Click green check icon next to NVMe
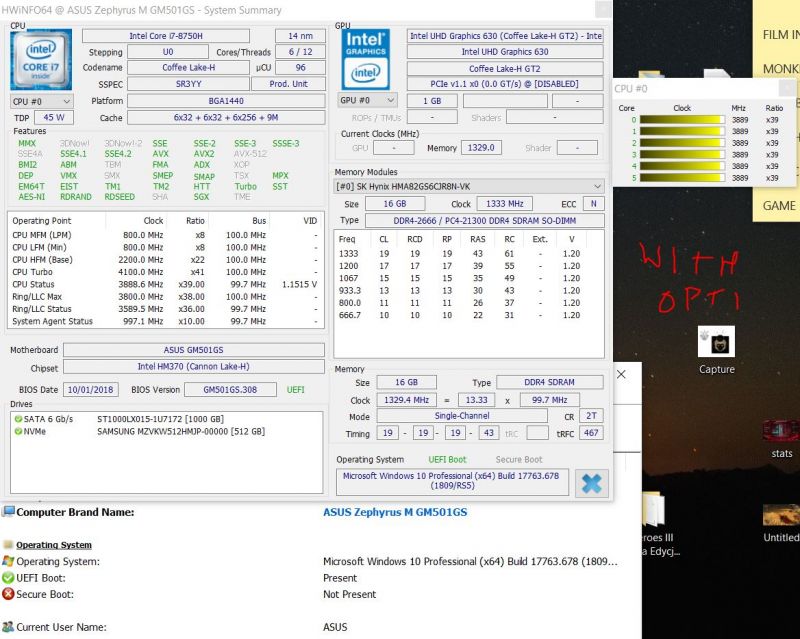This screenshot has height=639, width=800. pyautogui.click(x=18, y=431)
